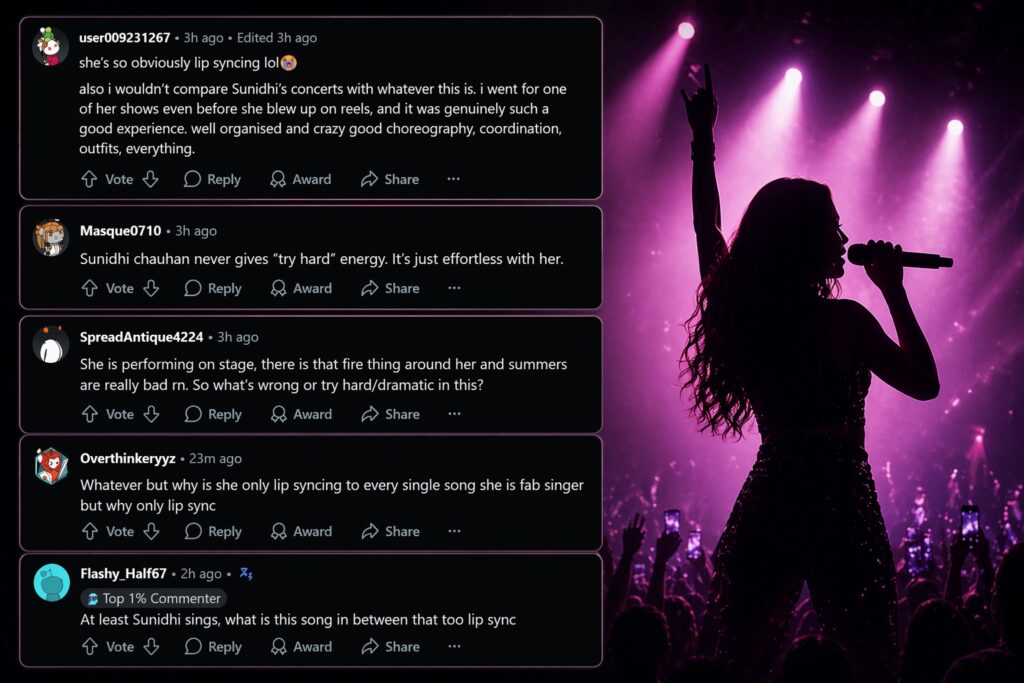The width and height of the screenshot is (1024, 683).
Task: Open more options on Overthinkeryyz's comment
Action: (453, 532)
